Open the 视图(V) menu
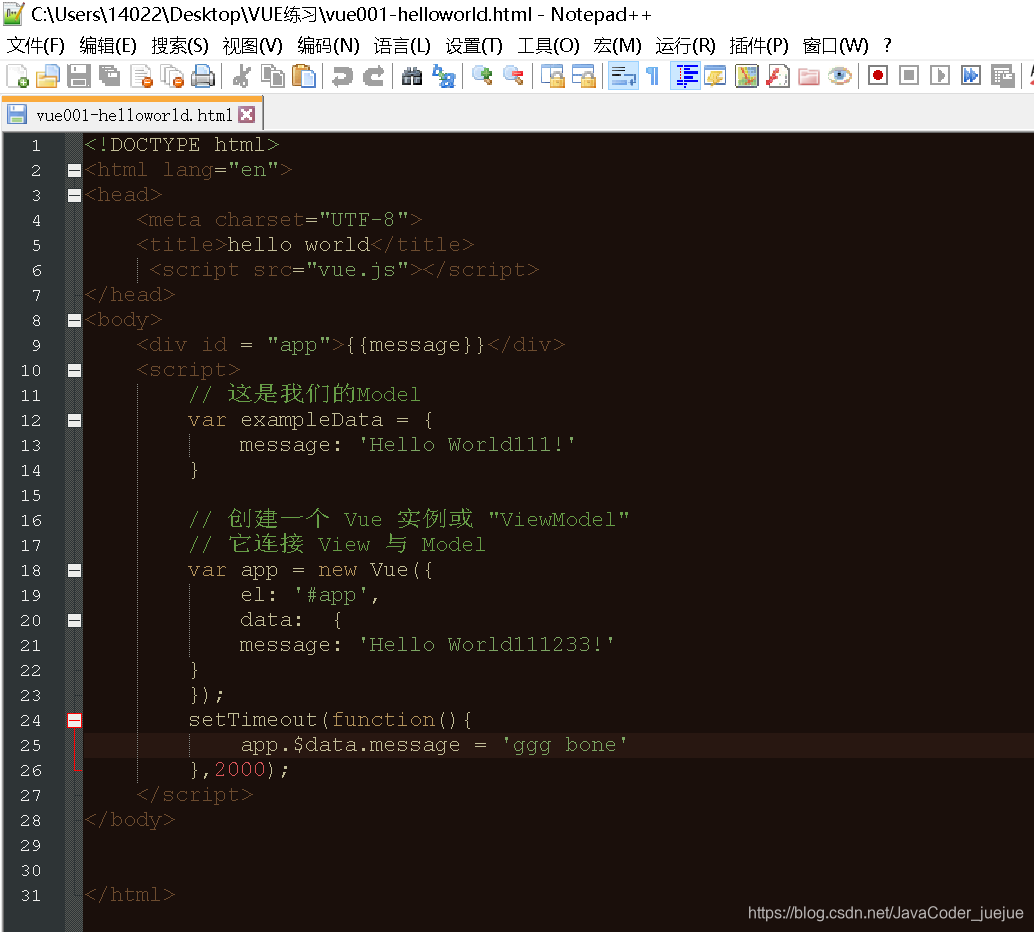This screenshot has height=932, width=1034. (x=252, y=46)
